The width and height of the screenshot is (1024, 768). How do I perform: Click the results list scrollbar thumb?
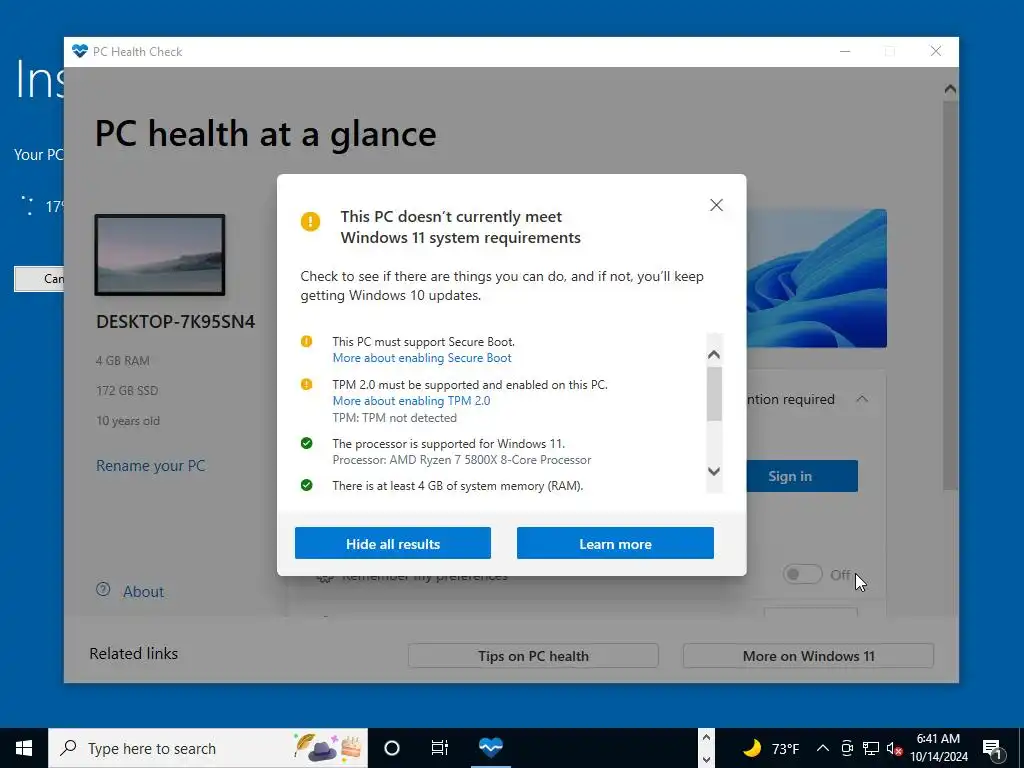[714, 394]
